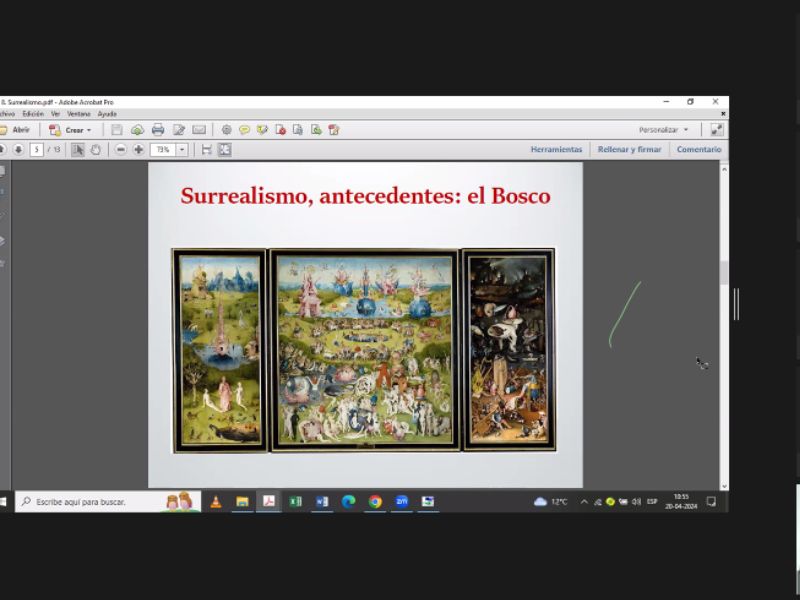Click the fit width scrolling icon

[207, 149]
